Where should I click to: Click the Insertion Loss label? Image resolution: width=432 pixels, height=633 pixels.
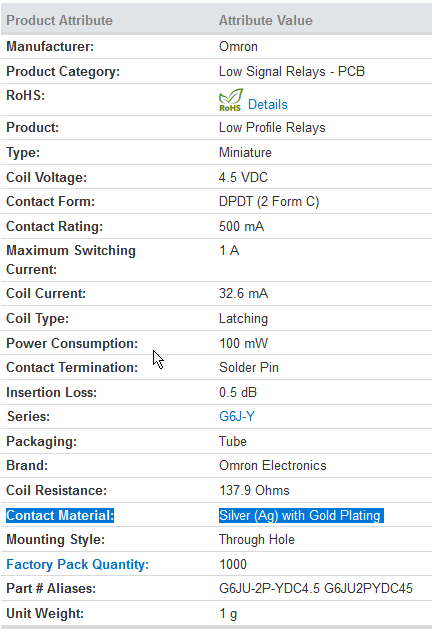point(52,392)
